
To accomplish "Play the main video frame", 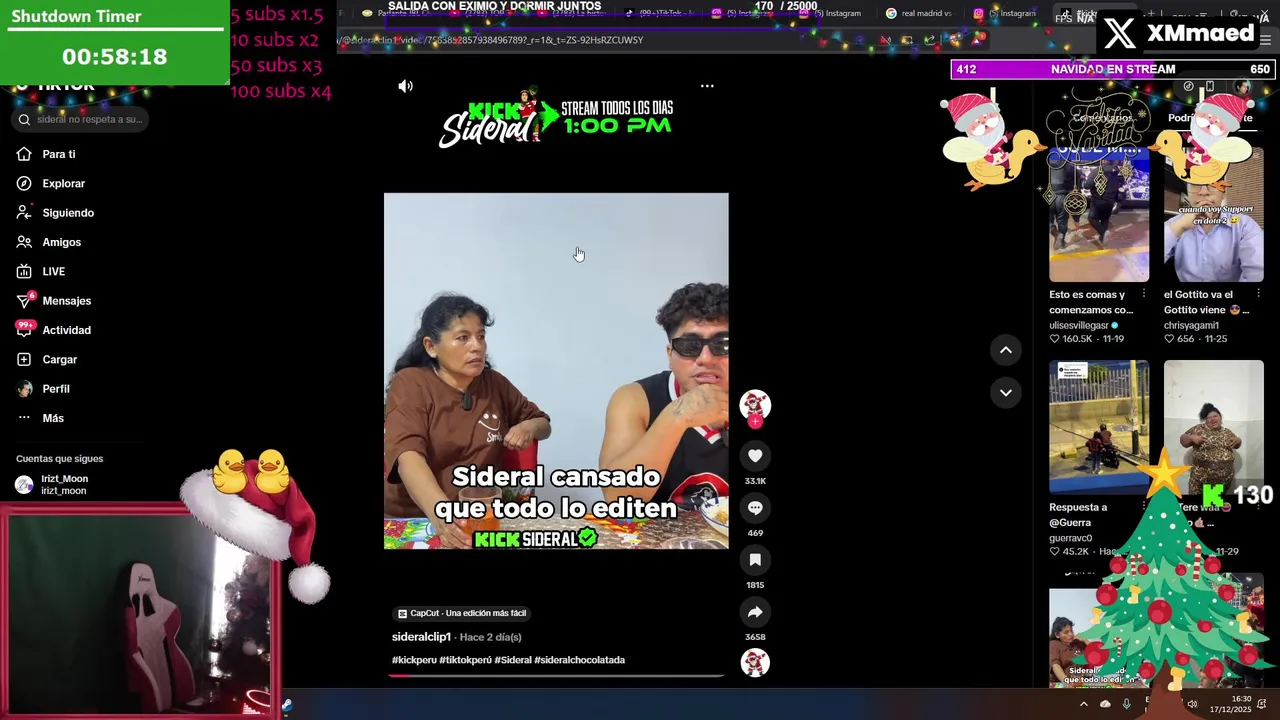I will (556, 371).
